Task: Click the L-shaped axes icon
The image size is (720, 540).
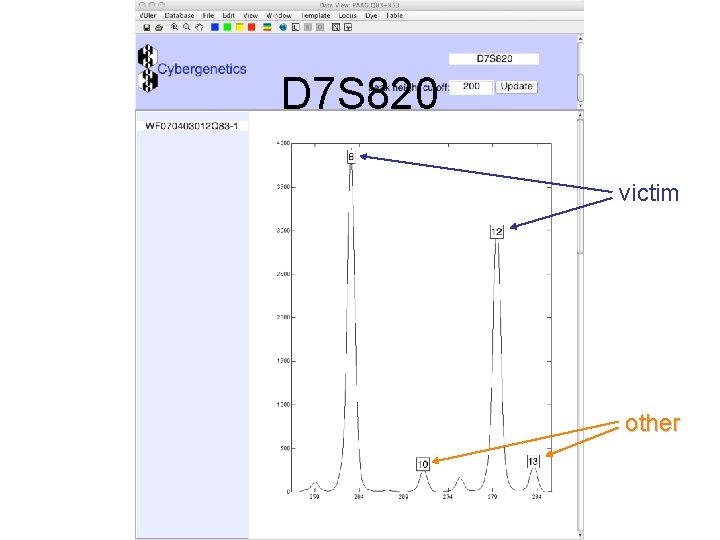Action: 296,27
